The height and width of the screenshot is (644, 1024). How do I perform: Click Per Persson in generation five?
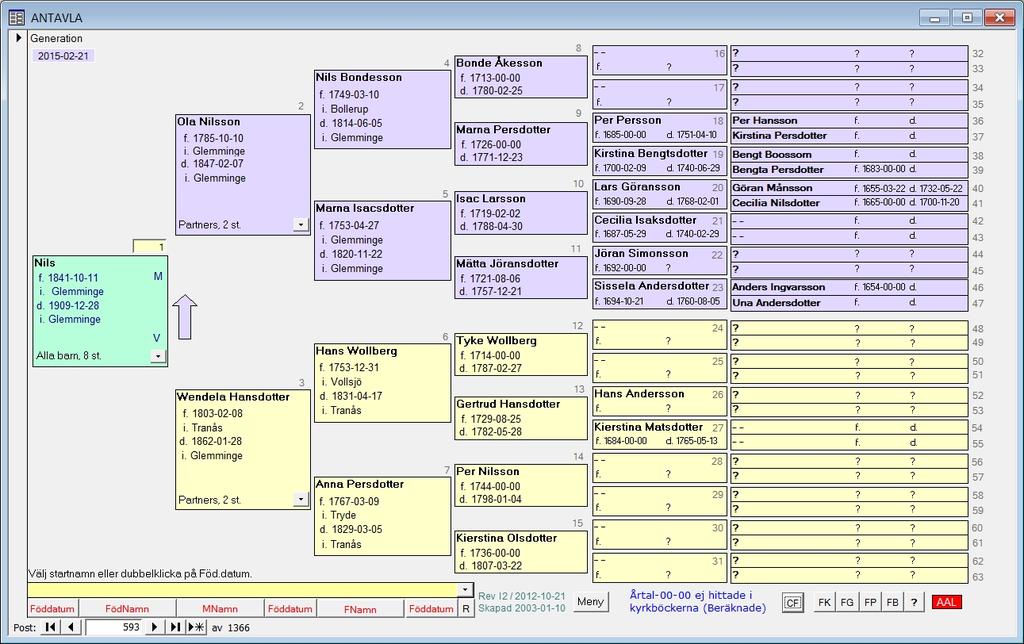click(x=628, y=120)
